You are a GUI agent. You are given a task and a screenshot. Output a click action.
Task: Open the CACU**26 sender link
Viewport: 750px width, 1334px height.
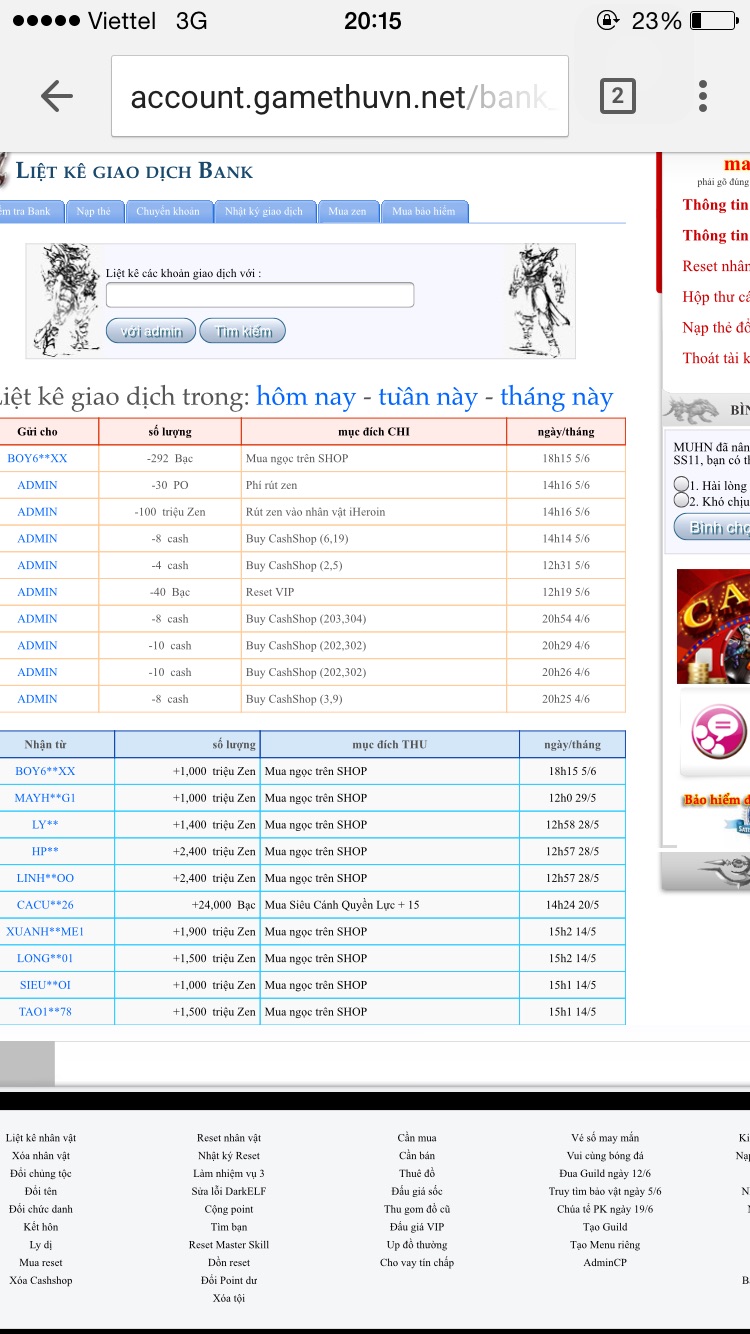45,905
